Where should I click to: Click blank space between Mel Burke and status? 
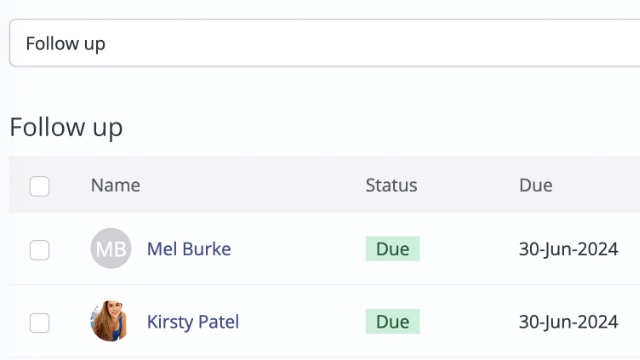pos(298,249)
